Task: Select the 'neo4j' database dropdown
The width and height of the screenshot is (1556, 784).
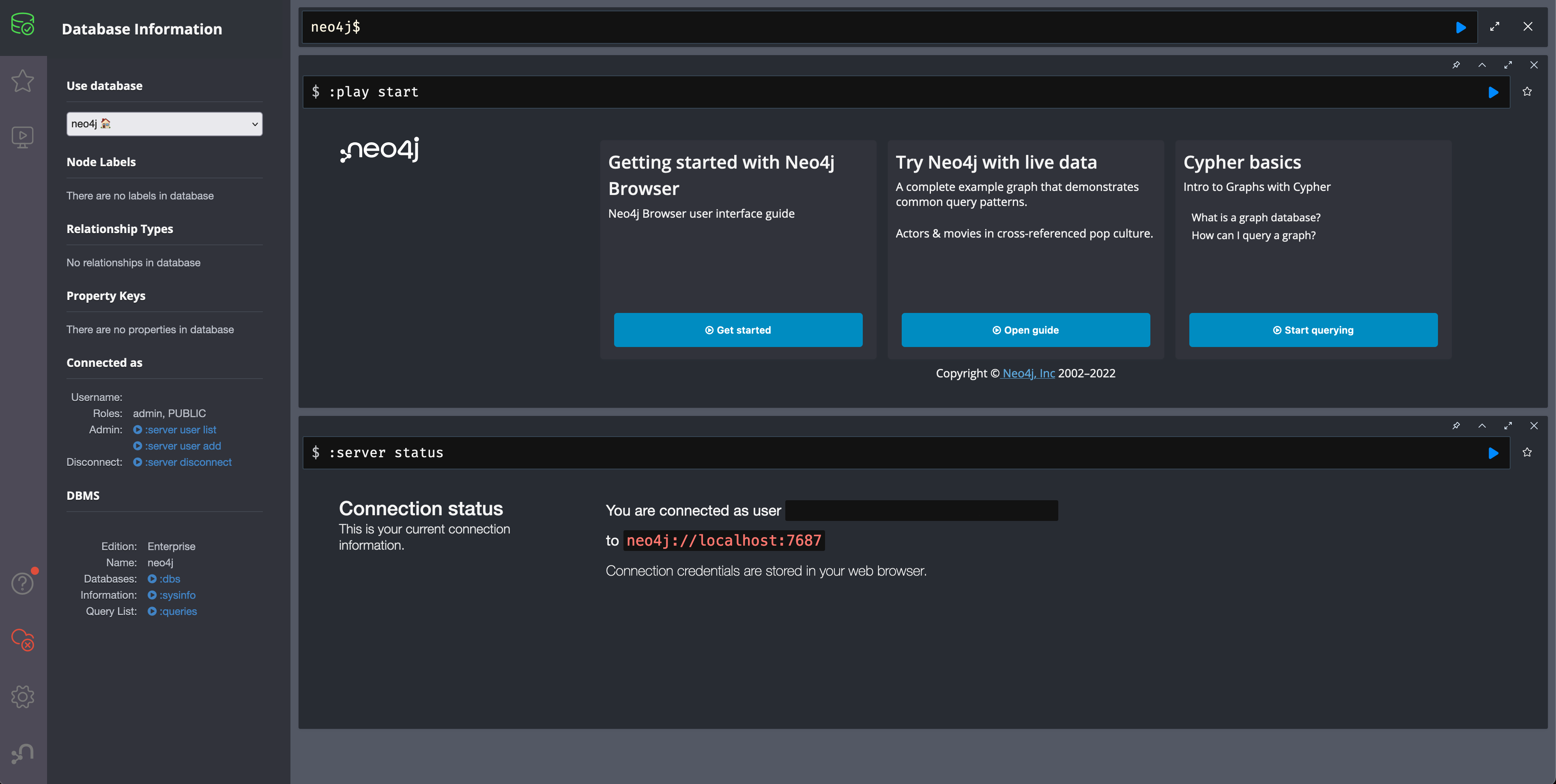Action: (x=164, y=123)
